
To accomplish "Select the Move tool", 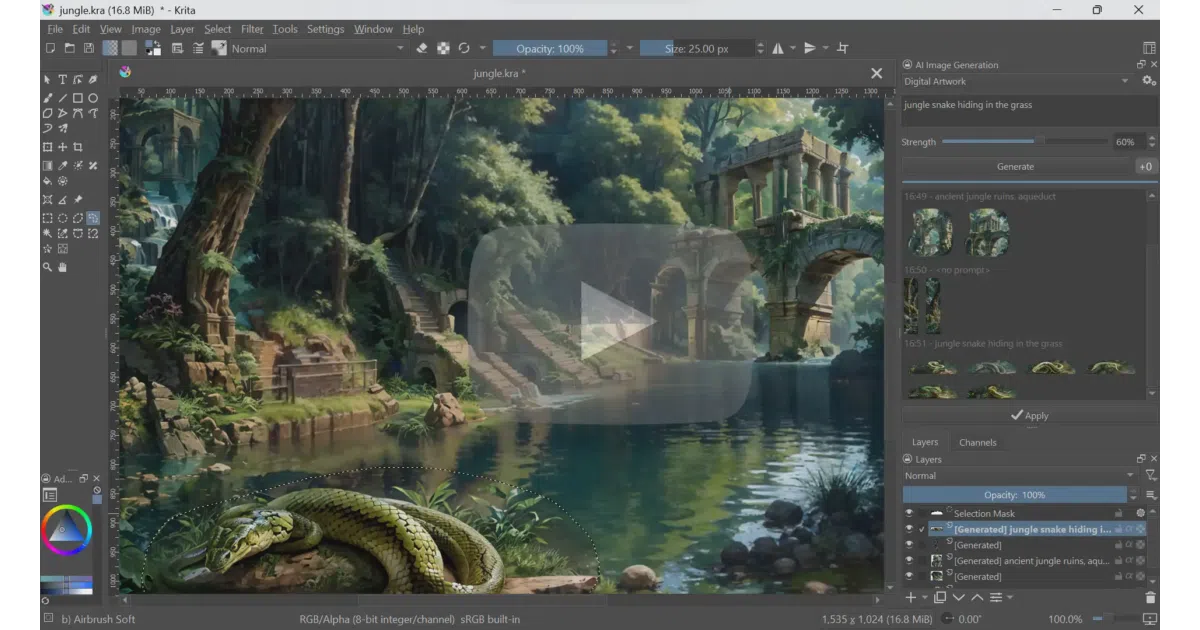I will point(62,147).
